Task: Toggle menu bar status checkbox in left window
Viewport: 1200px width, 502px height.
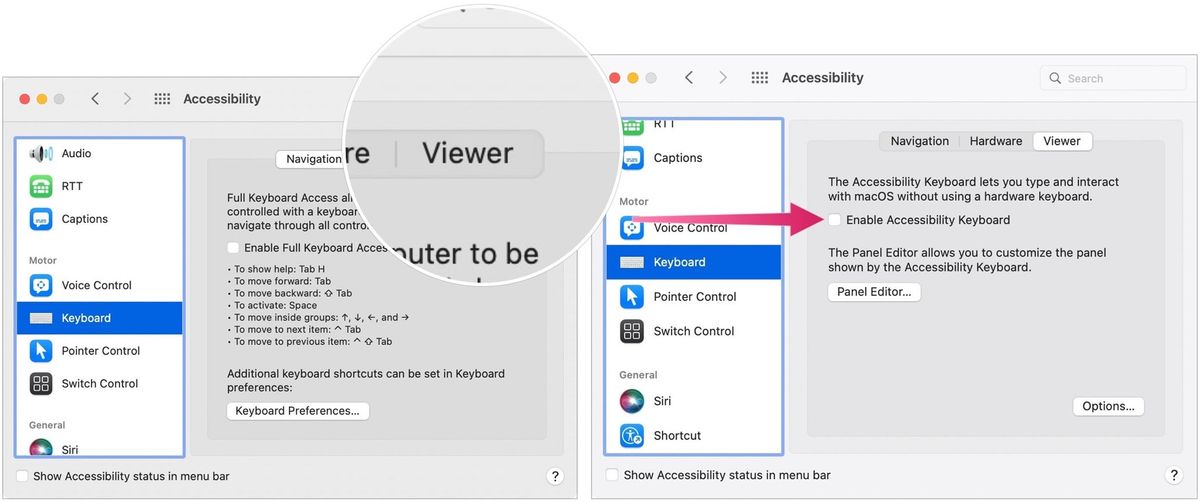Action: [x=22, y=477]
